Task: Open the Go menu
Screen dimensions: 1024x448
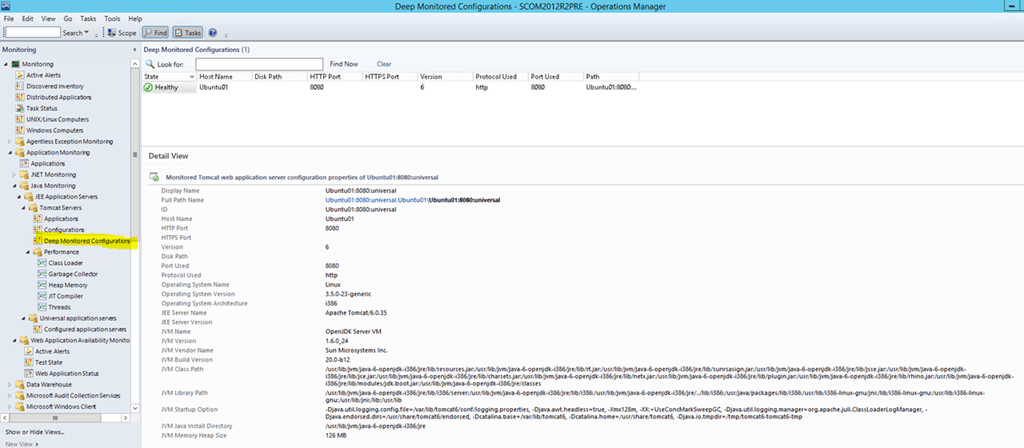Action: click(68, 19)
